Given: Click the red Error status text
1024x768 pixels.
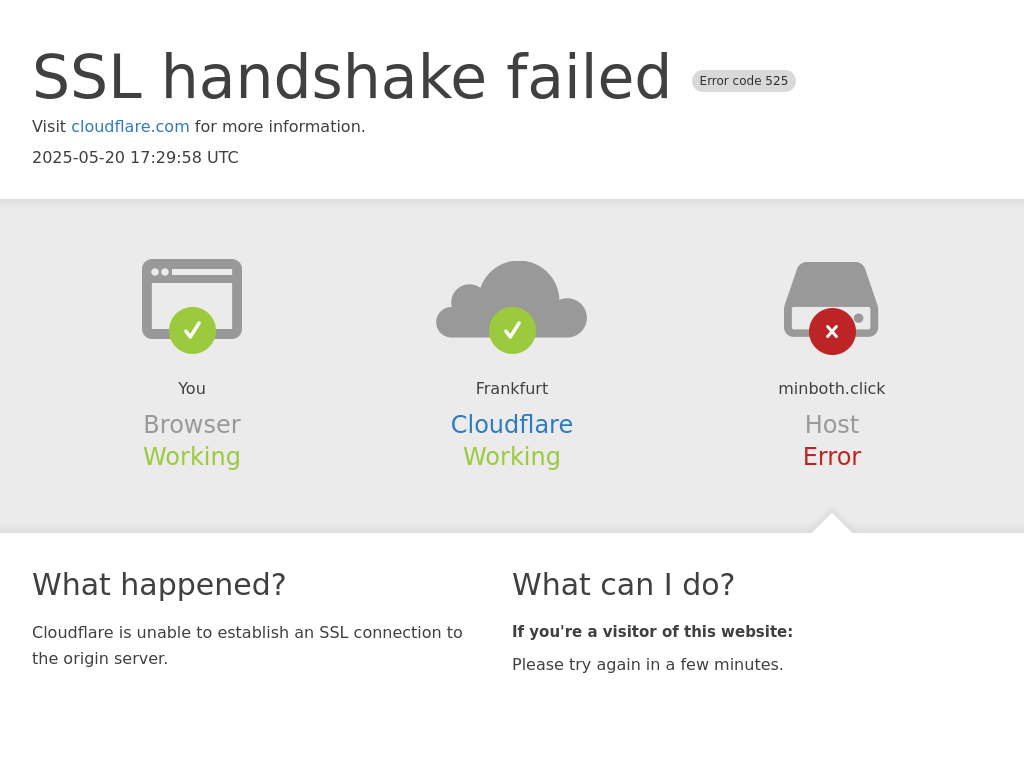Looking at the screenshot, I should [x=832, y=456].
